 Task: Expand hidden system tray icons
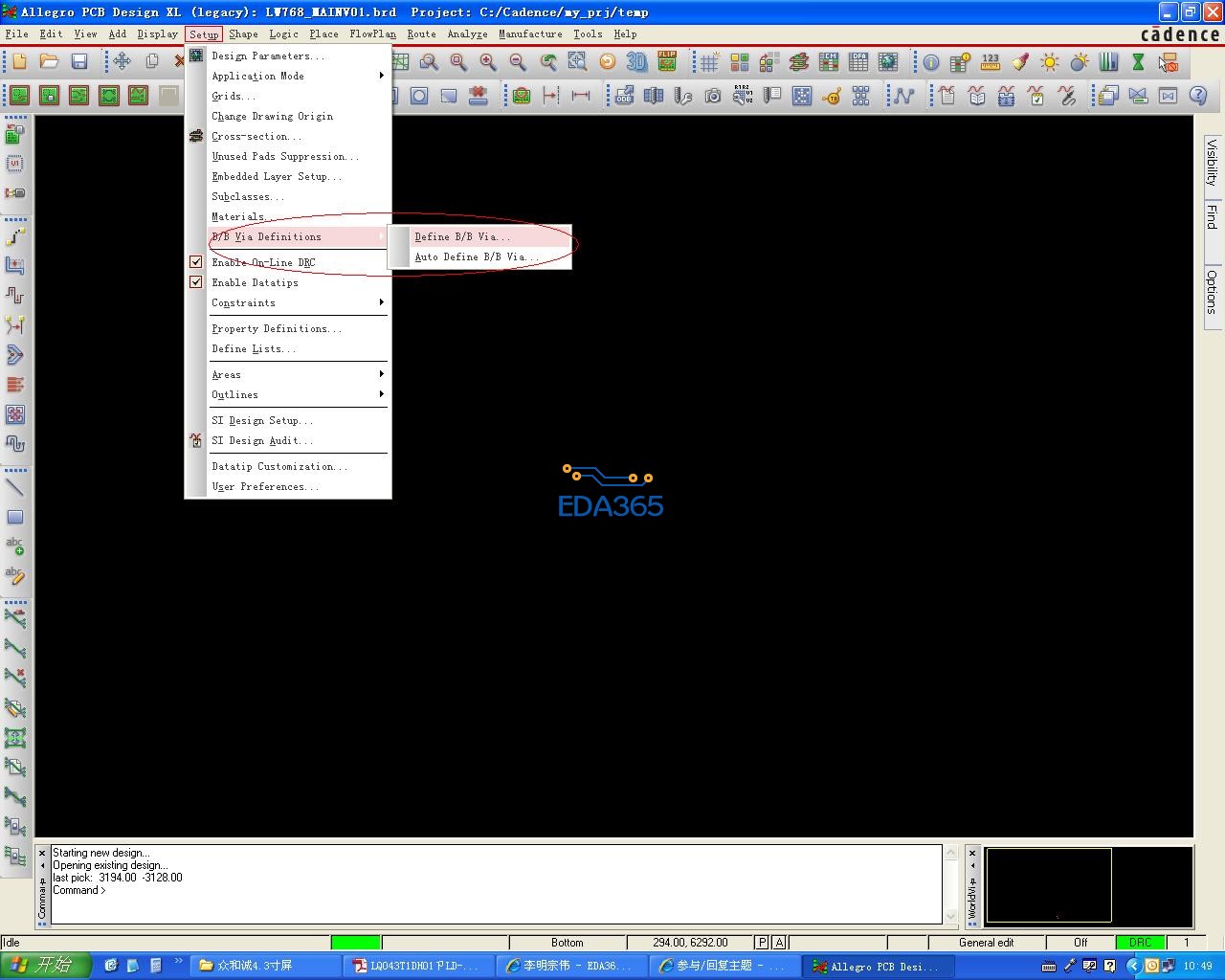(1133, 967)
